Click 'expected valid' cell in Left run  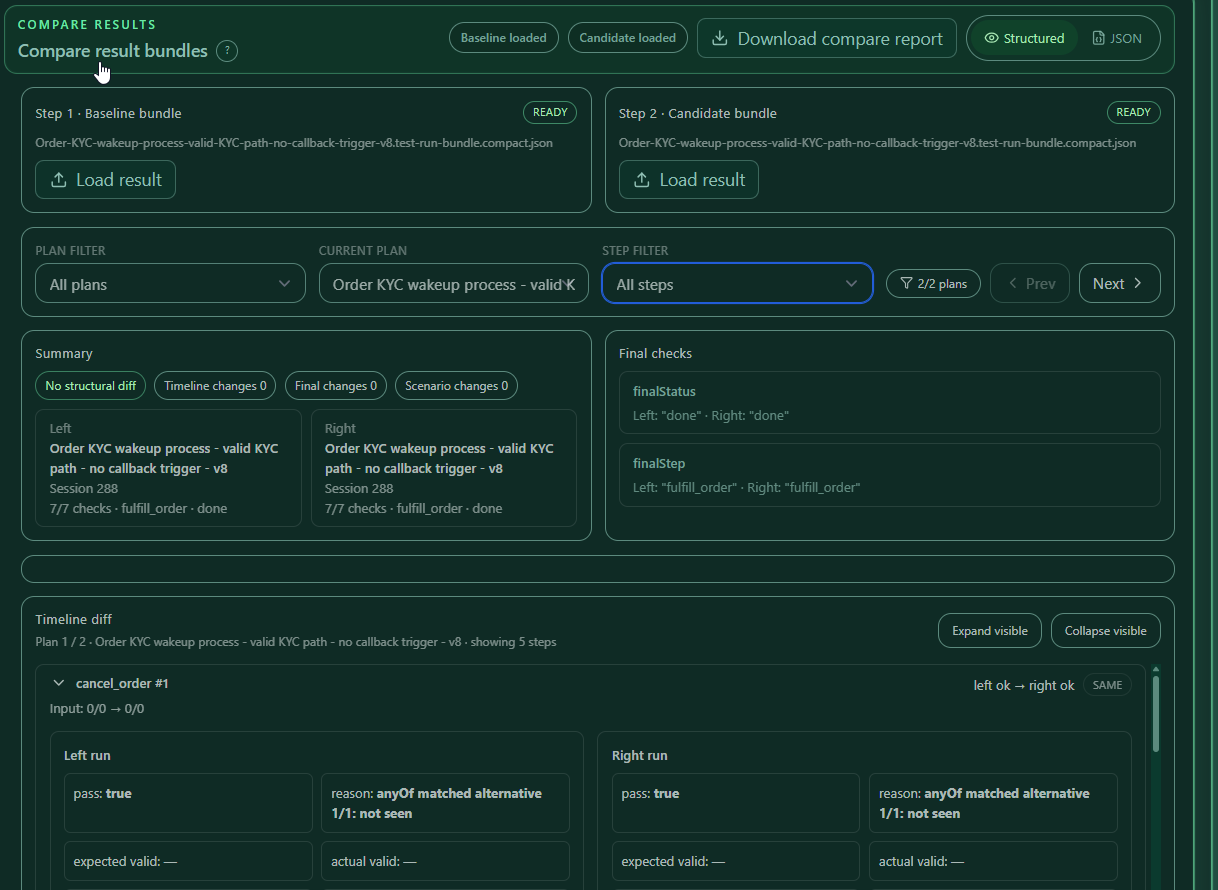[188, 861]
